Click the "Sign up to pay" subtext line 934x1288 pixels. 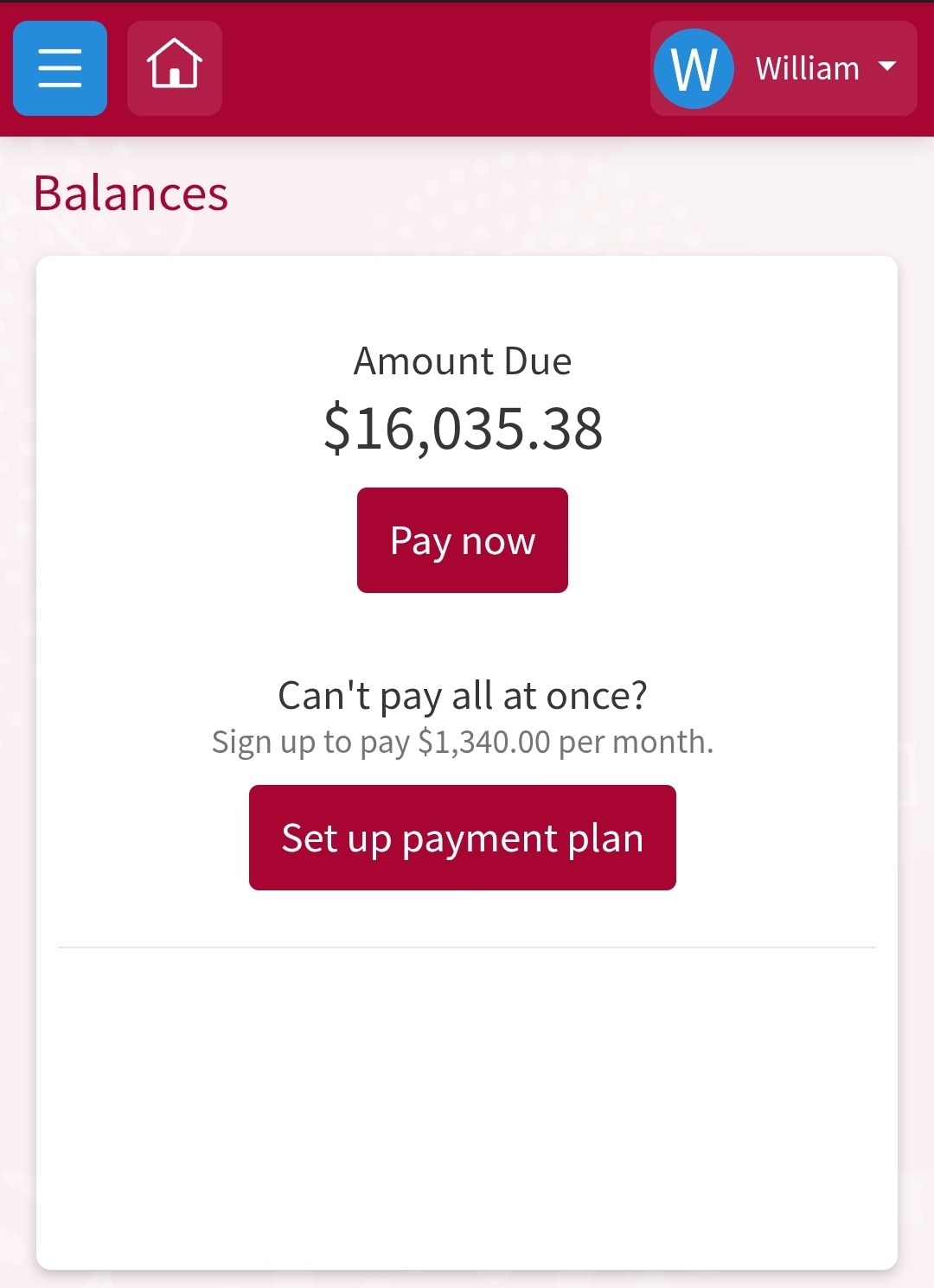point(311,743)
